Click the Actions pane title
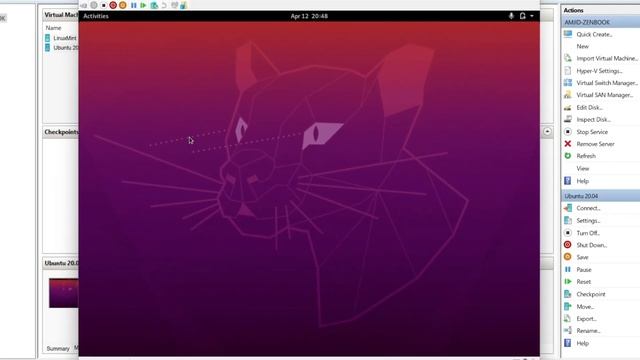Screen dimensions: 640x360 pyautogui.click(x=573, y=10)
